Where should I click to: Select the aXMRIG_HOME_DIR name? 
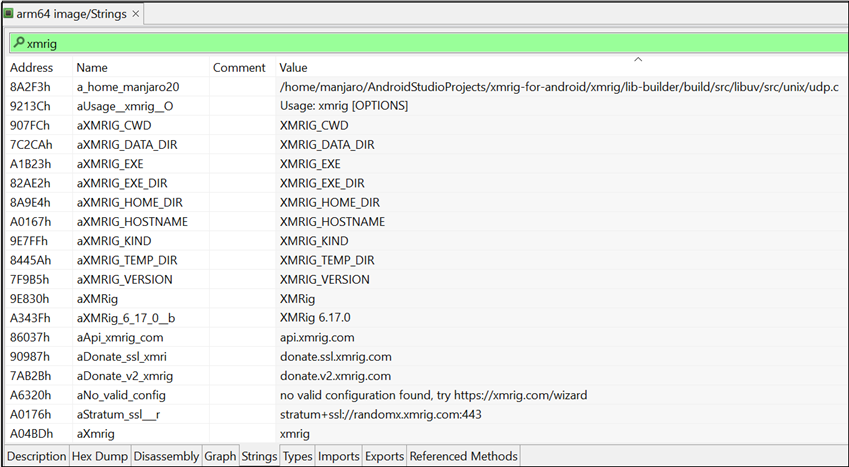coord(129,202)
